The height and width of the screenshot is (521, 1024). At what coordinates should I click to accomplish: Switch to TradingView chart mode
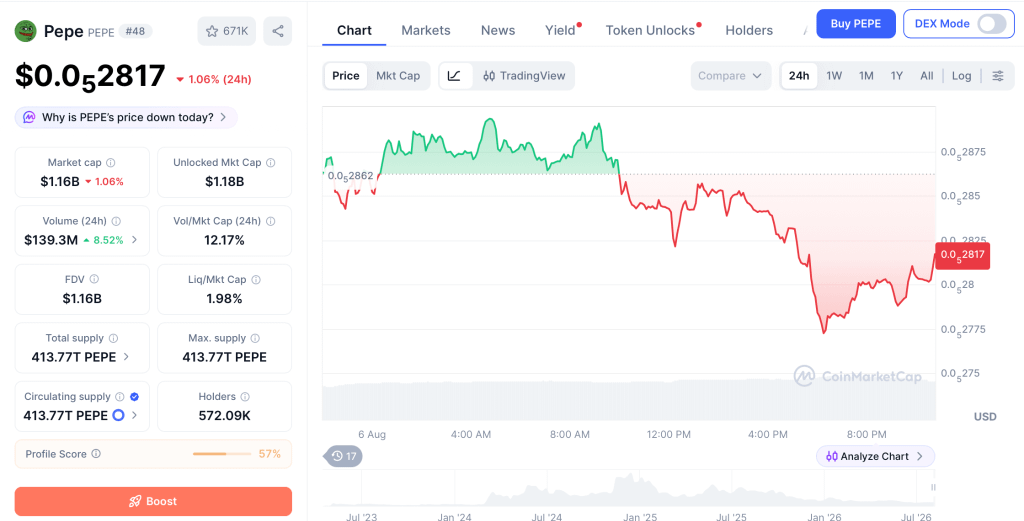point(524,76)
